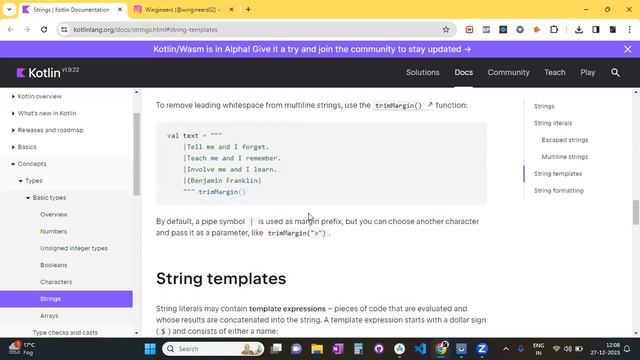
Task: Jump to Multiline strings in contents
Action: pos(565,157)
